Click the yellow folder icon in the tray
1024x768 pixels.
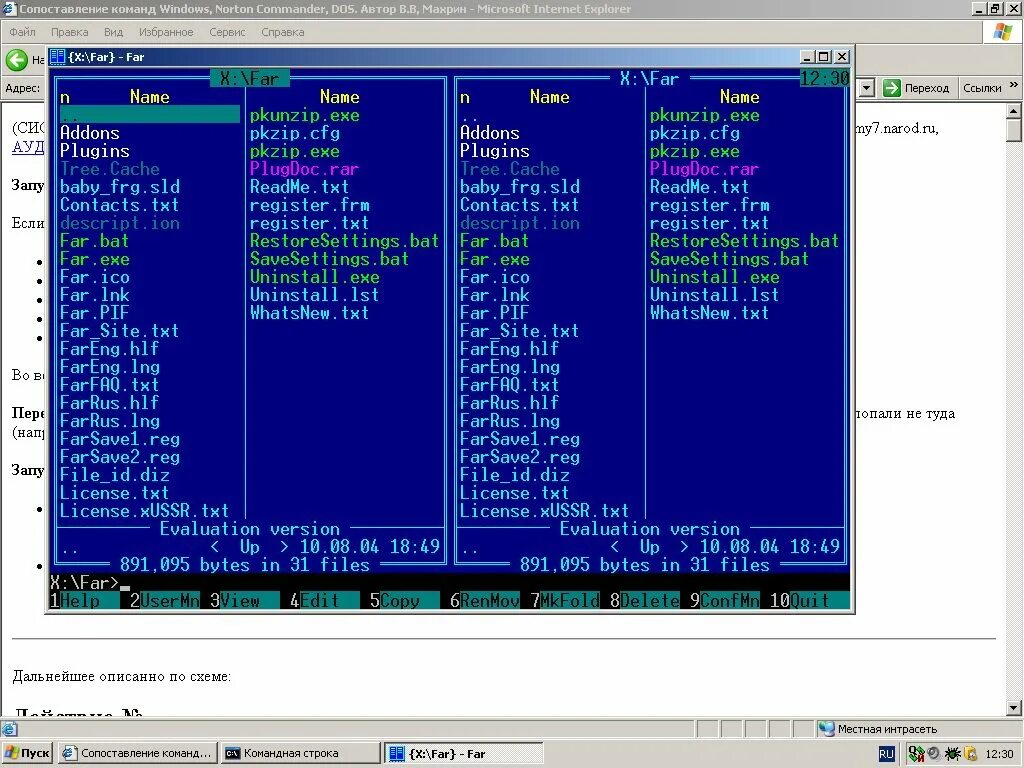[x=969, y=754]
